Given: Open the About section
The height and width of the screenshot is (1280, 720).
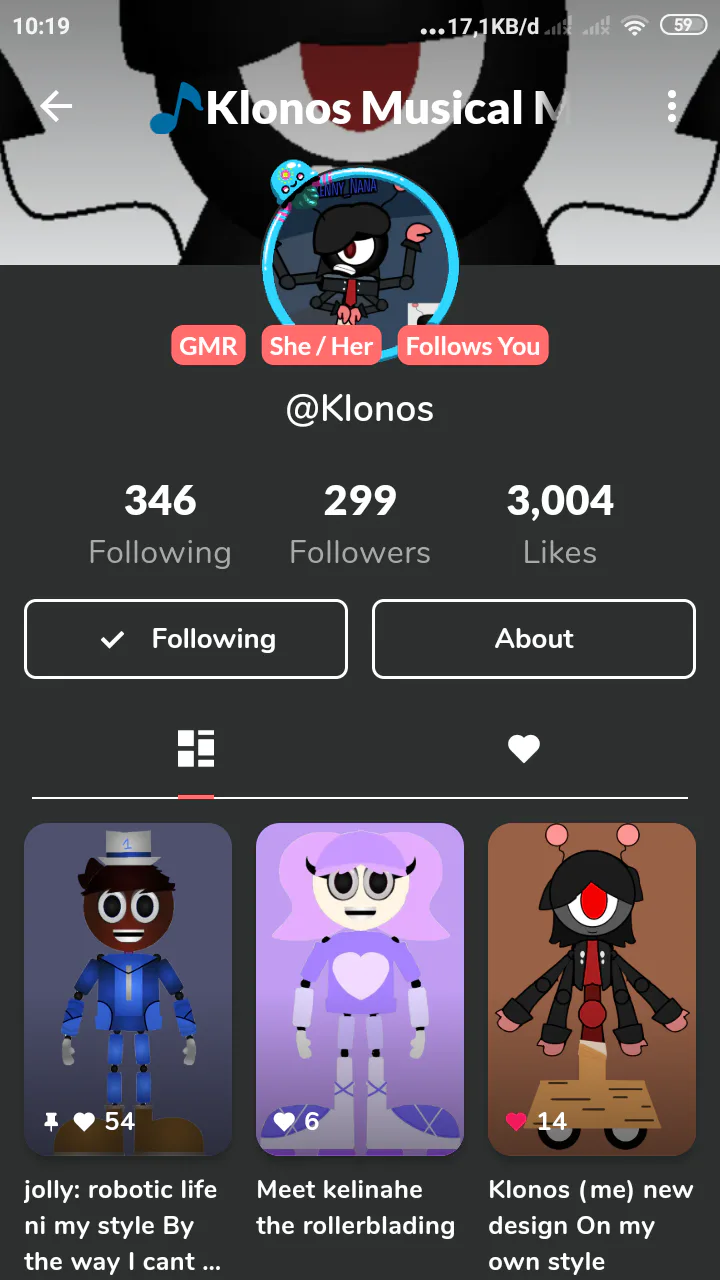Looking at the screenshot, I should coord(534,639).
